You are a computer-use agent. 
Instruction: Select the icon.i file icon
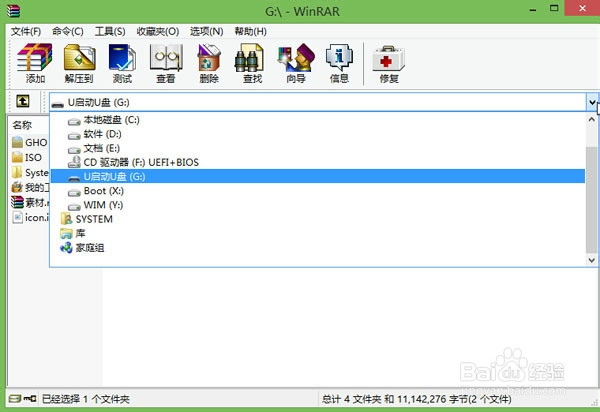(x=17, y=217)
